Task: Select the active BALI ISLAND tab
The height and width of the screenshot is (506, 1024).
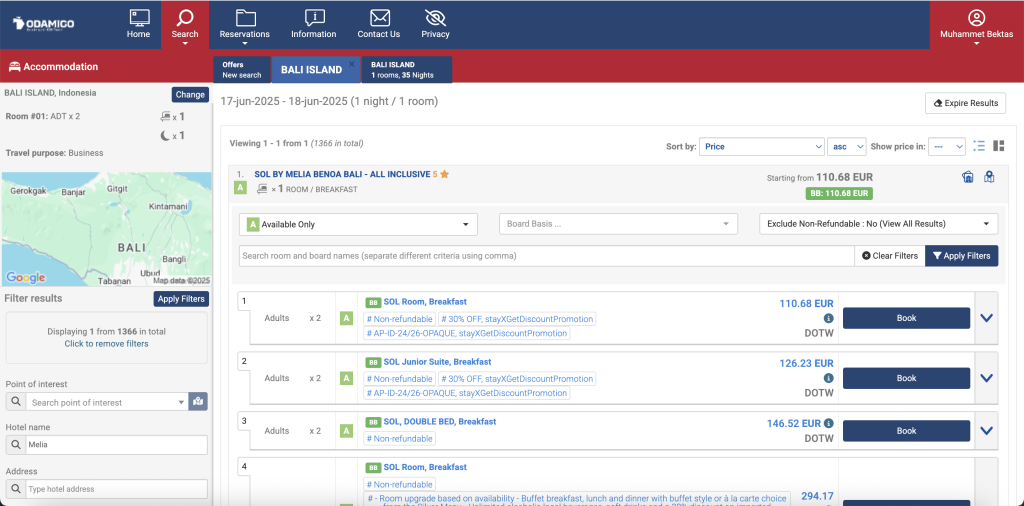Action: [x=312, y=70]
